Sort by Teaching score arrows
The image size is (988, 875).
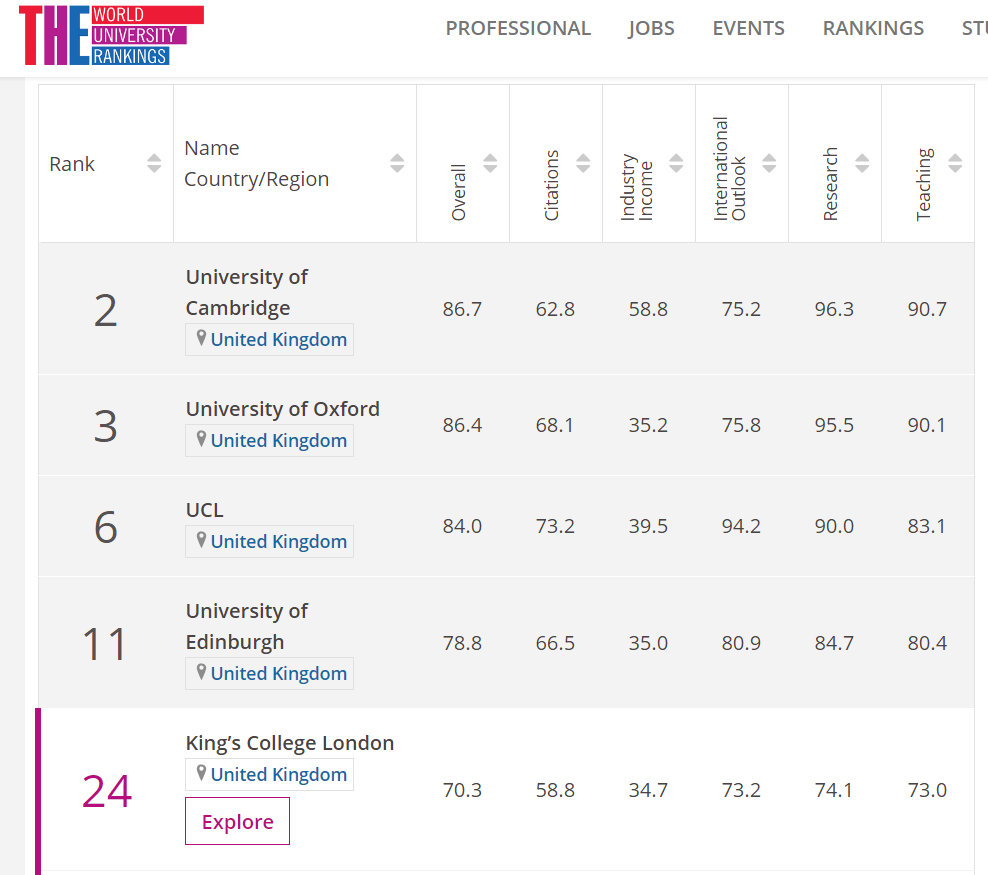click(955, 163)
